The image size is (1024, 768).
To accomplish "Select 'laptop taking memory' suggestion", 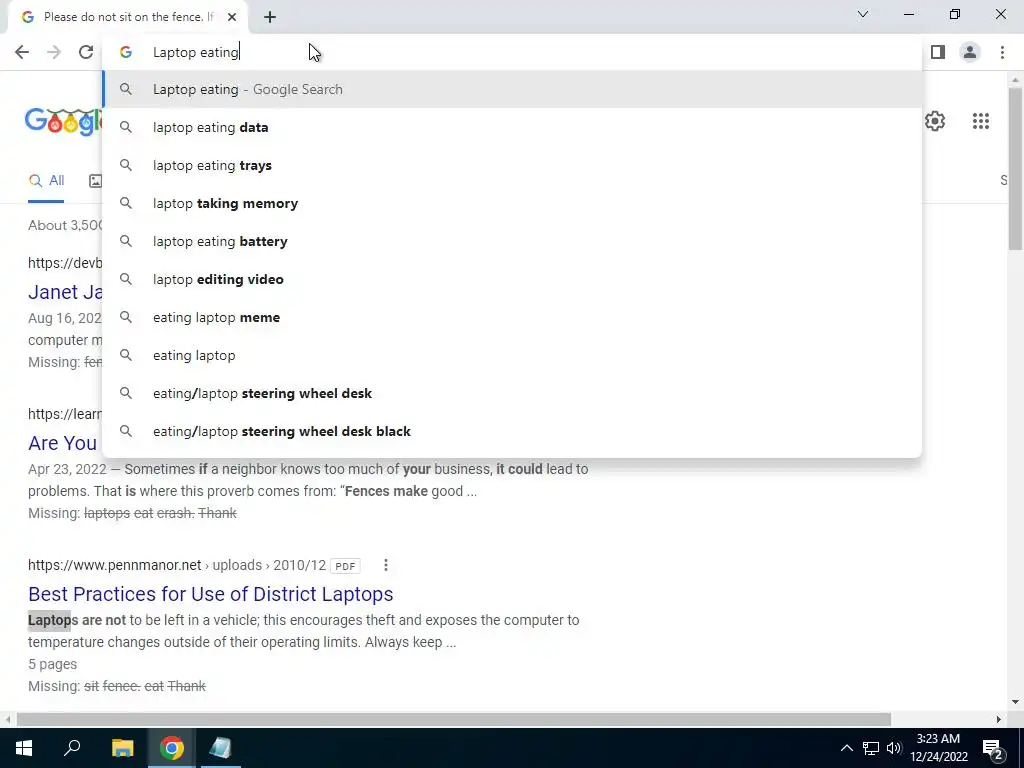I will click(x=512, y=203).
